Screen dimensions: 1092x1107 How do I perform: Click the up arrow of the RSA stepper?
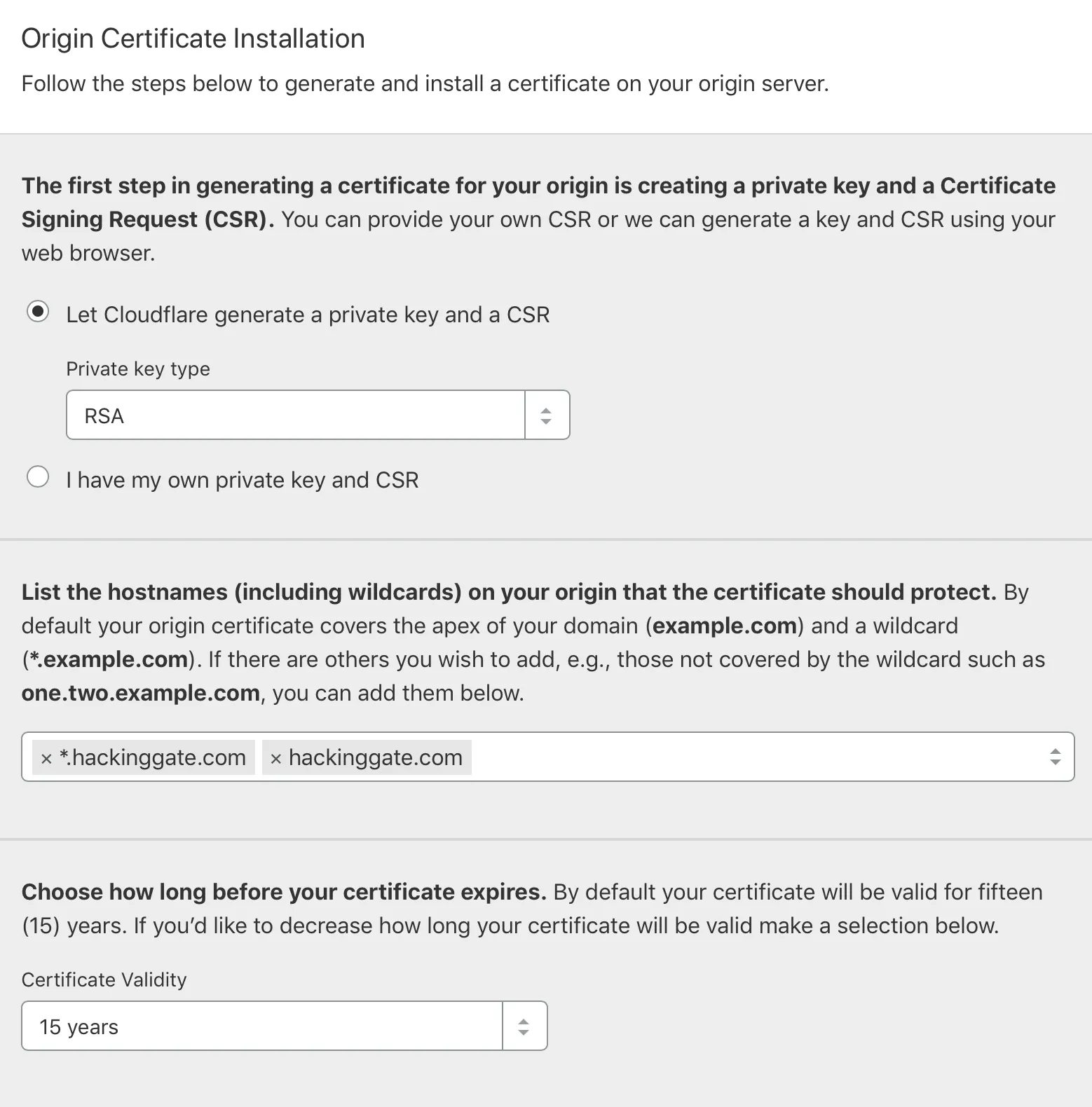pyautogui.click(x=547, y=410)
